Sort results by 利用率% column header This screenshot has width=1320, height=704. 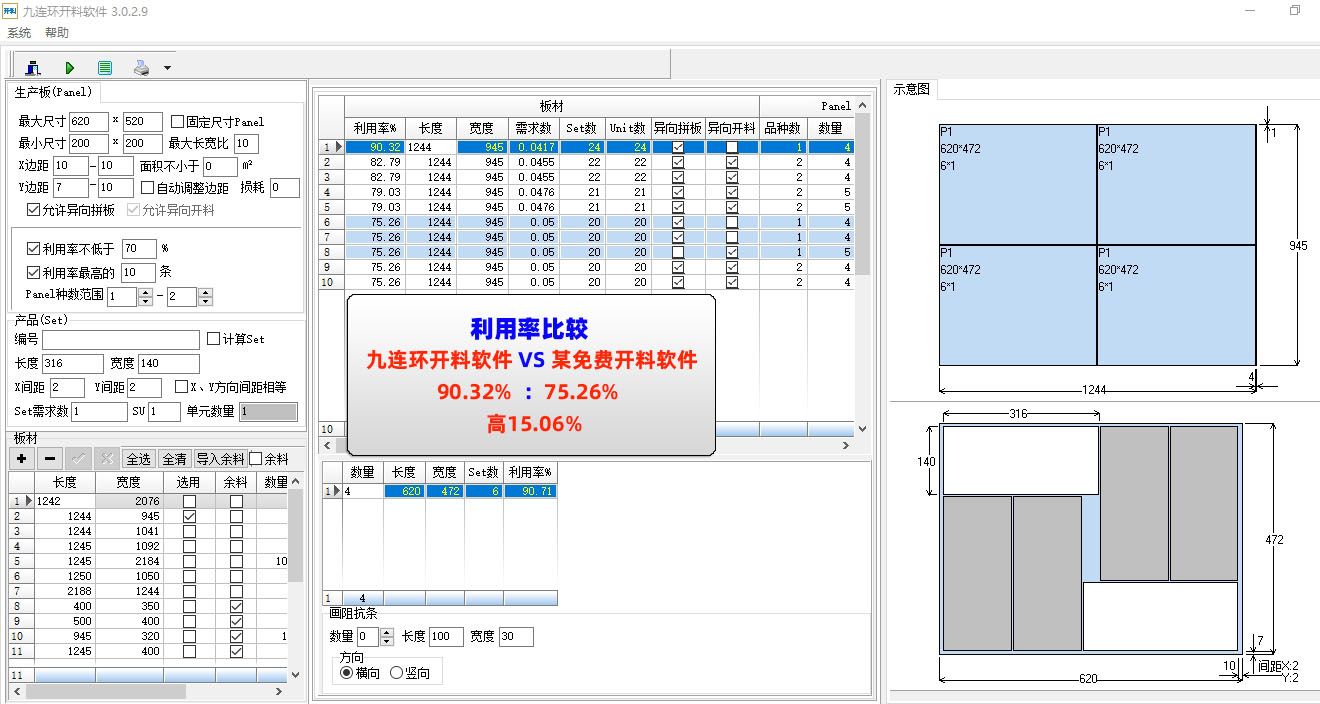[375, 128]
